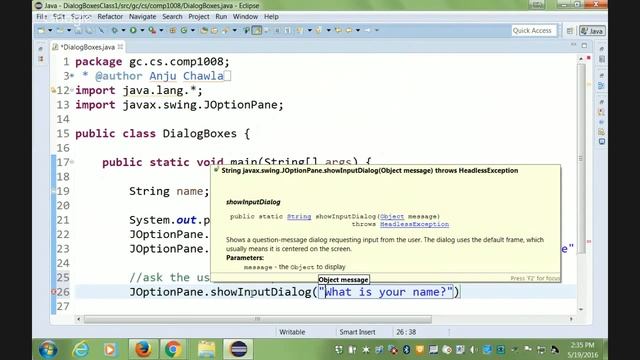Image resolution: width=640 pixels, height=360 pixels.
Task: Open the Windows Start button
Action: pyautogui.click(x=49, y=350)
